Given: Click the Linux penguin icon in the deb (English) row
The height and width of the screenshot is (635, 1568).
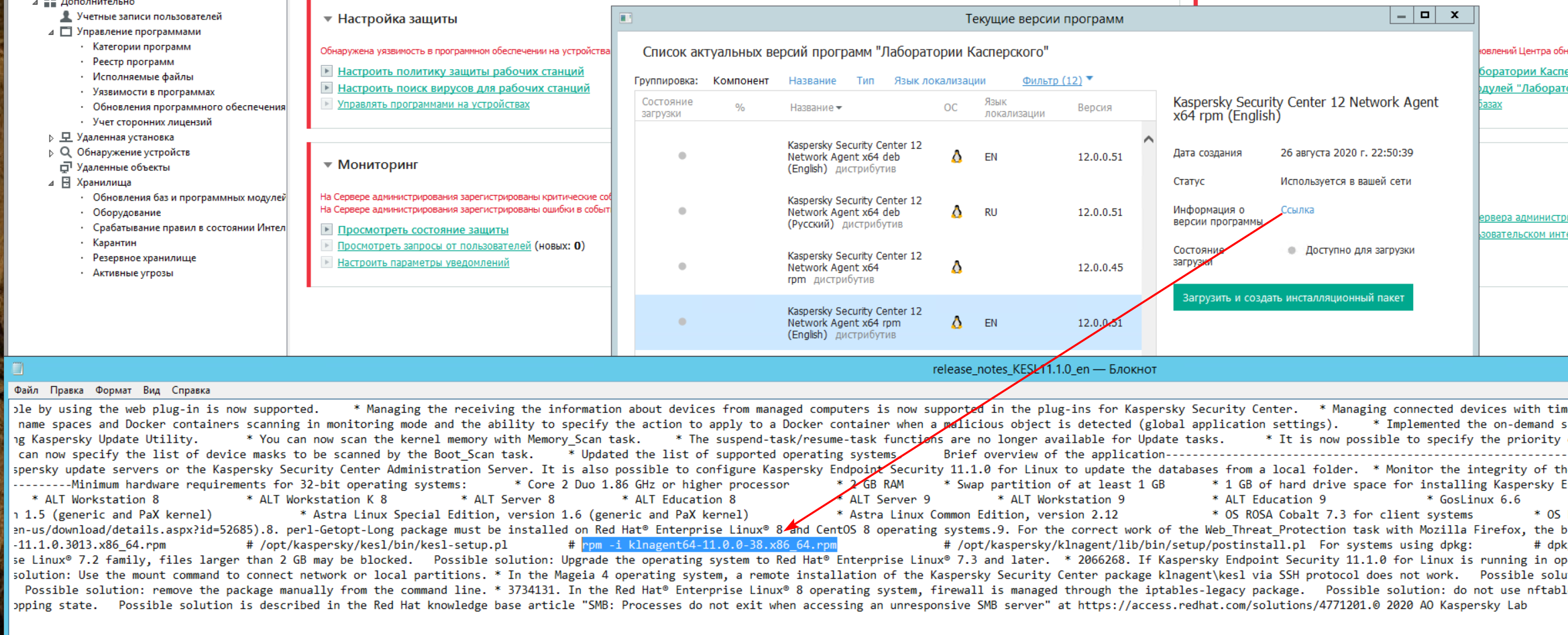Looking at the screenshot, I should coord(956,156).
